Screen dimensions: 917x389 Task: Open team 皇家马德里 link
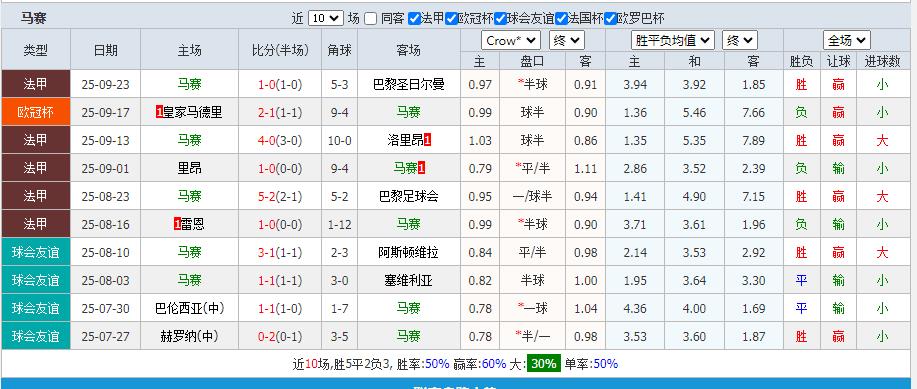pos(192,112)
